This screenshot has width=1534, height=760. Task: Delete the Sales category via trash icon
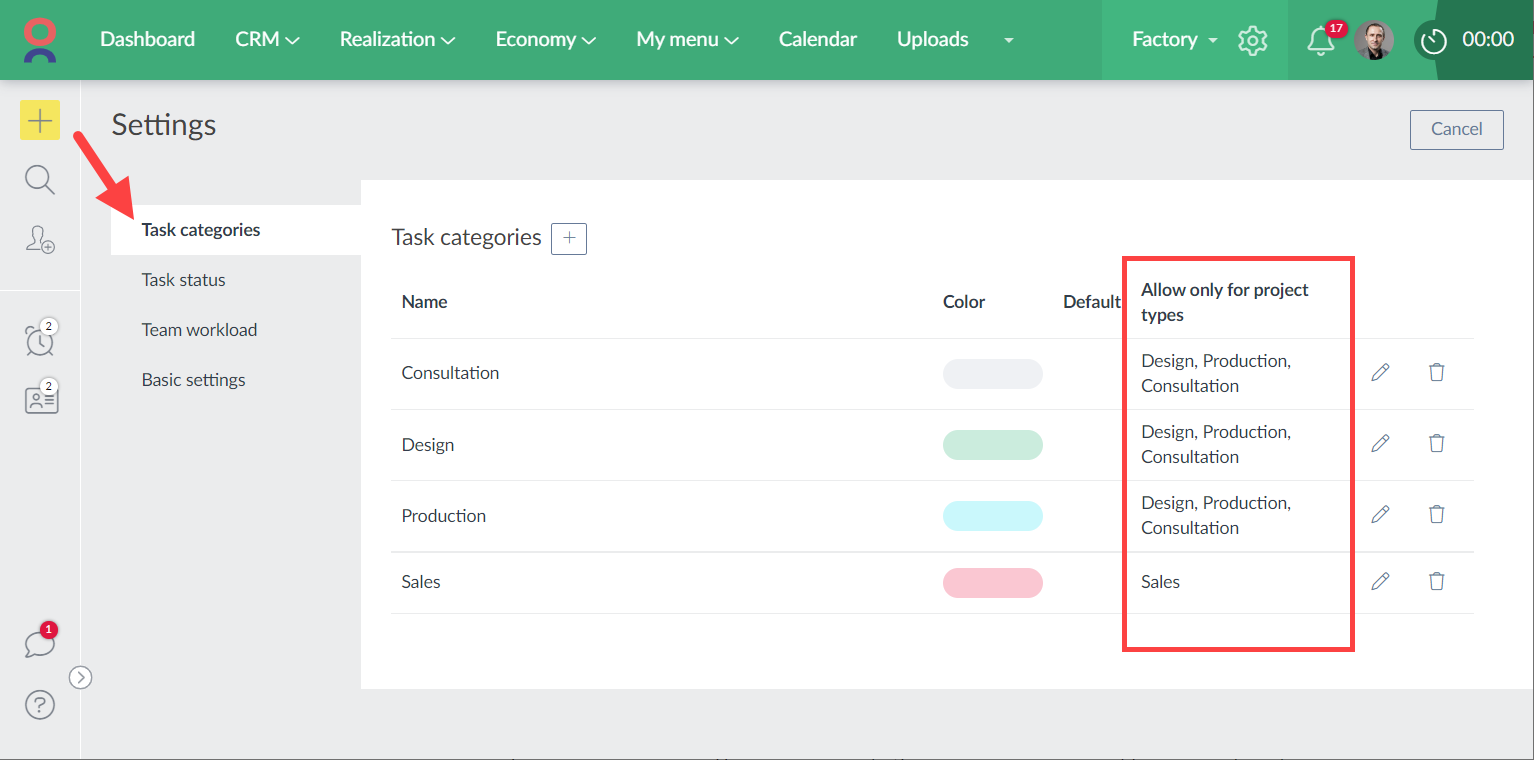(1436, 581)
